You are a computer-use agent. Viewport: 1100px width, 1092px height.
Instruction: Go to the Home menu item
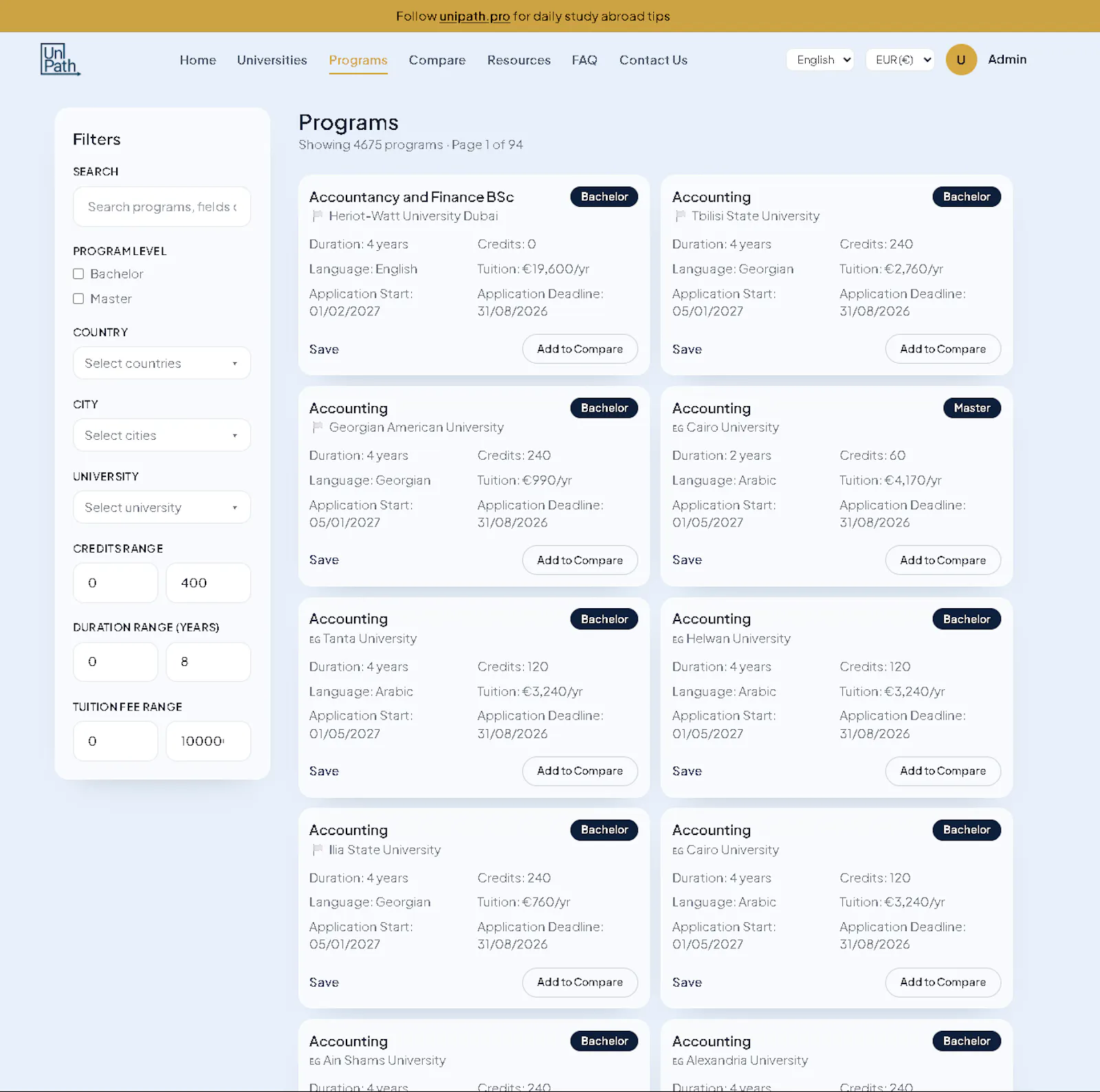(198, 60)
